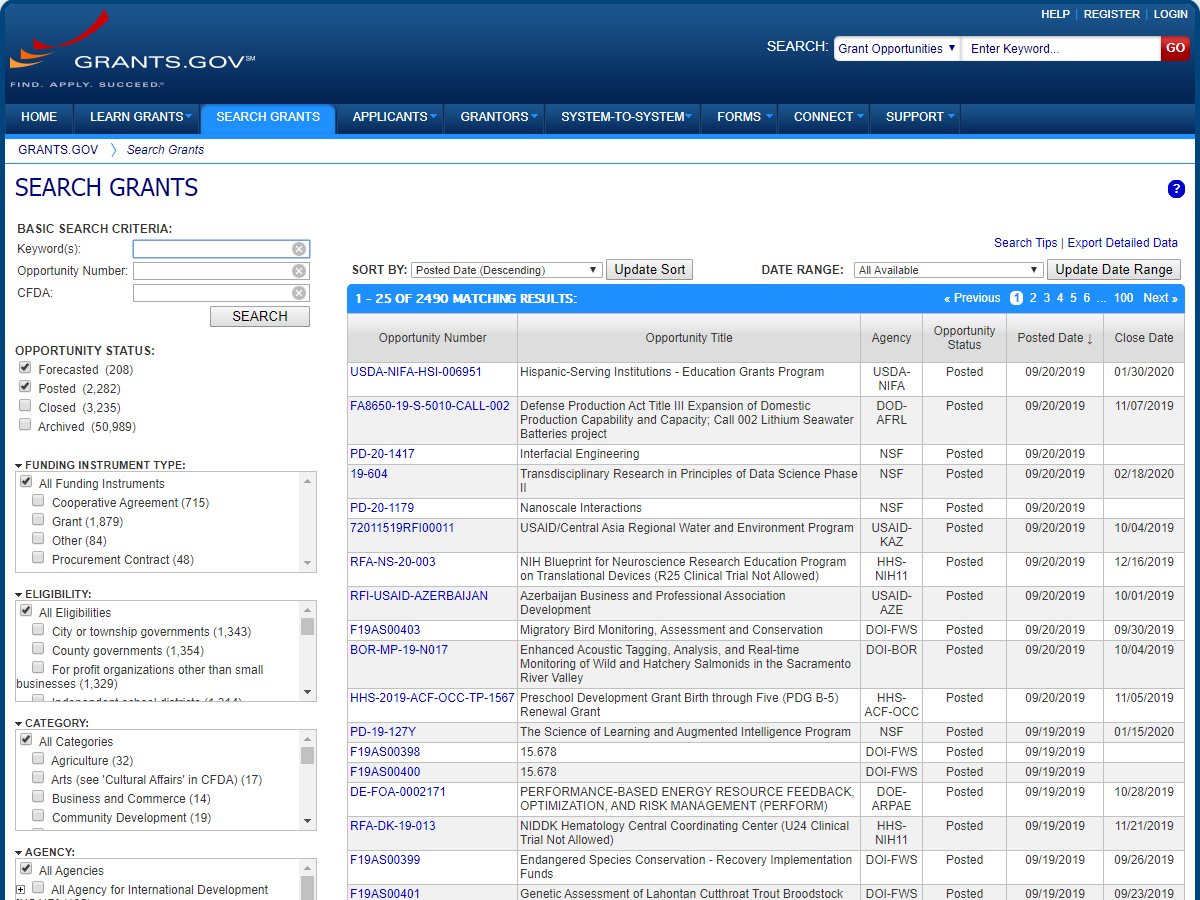The image size is (1200, 900).
Task: Open the Export Detailed Data link
Action: [1125, 242]
